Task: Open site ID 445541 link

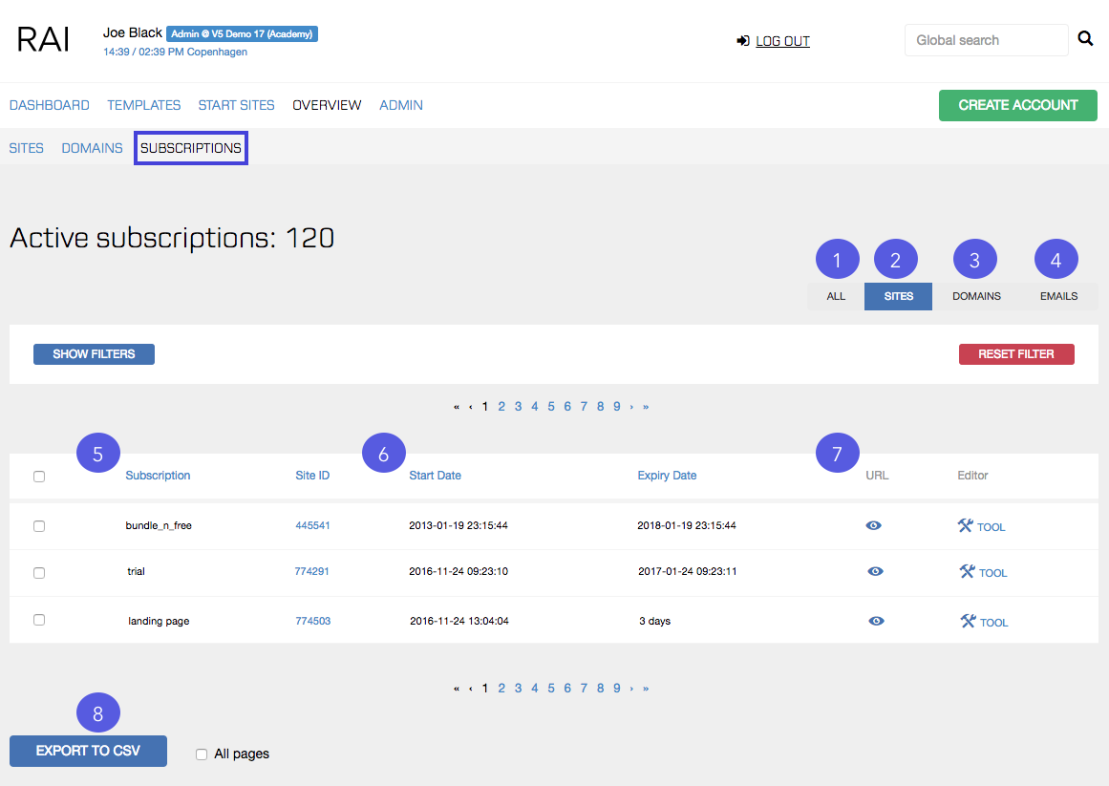Action: [313, 526]
